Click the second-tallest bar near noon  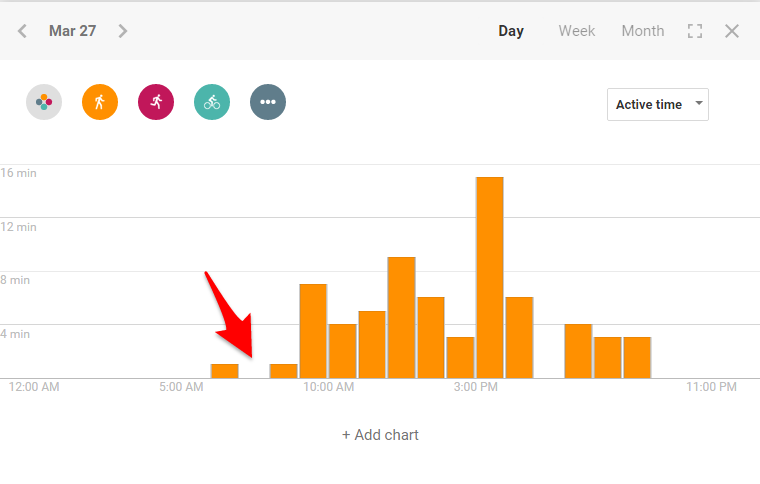coord(401,317)
